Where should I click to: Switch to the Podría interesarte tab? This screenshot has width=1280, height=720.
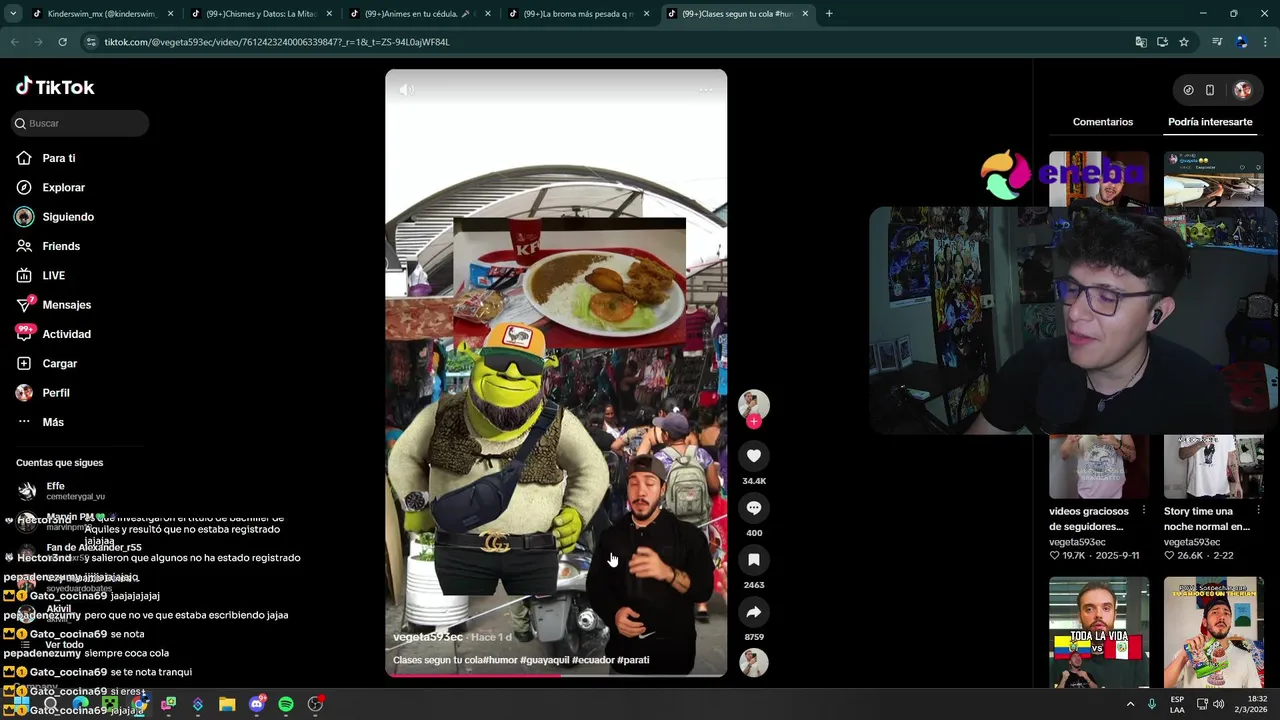1210,122
